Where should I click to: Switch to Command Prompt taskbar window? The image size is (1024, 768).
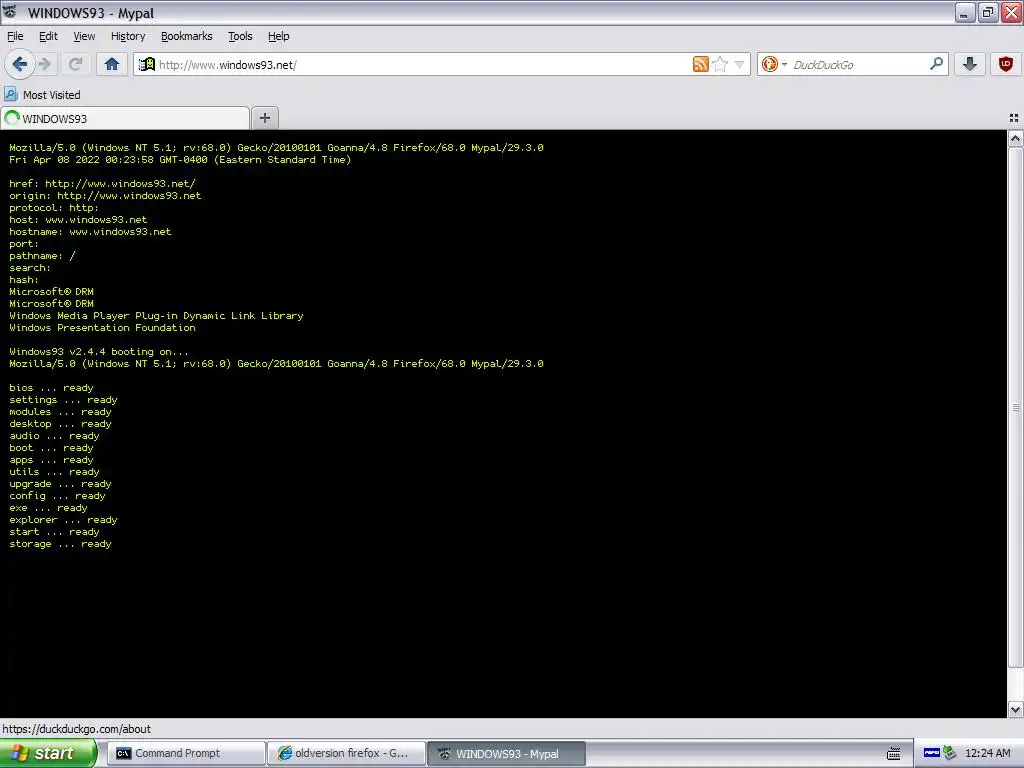(x=185, y=753)
